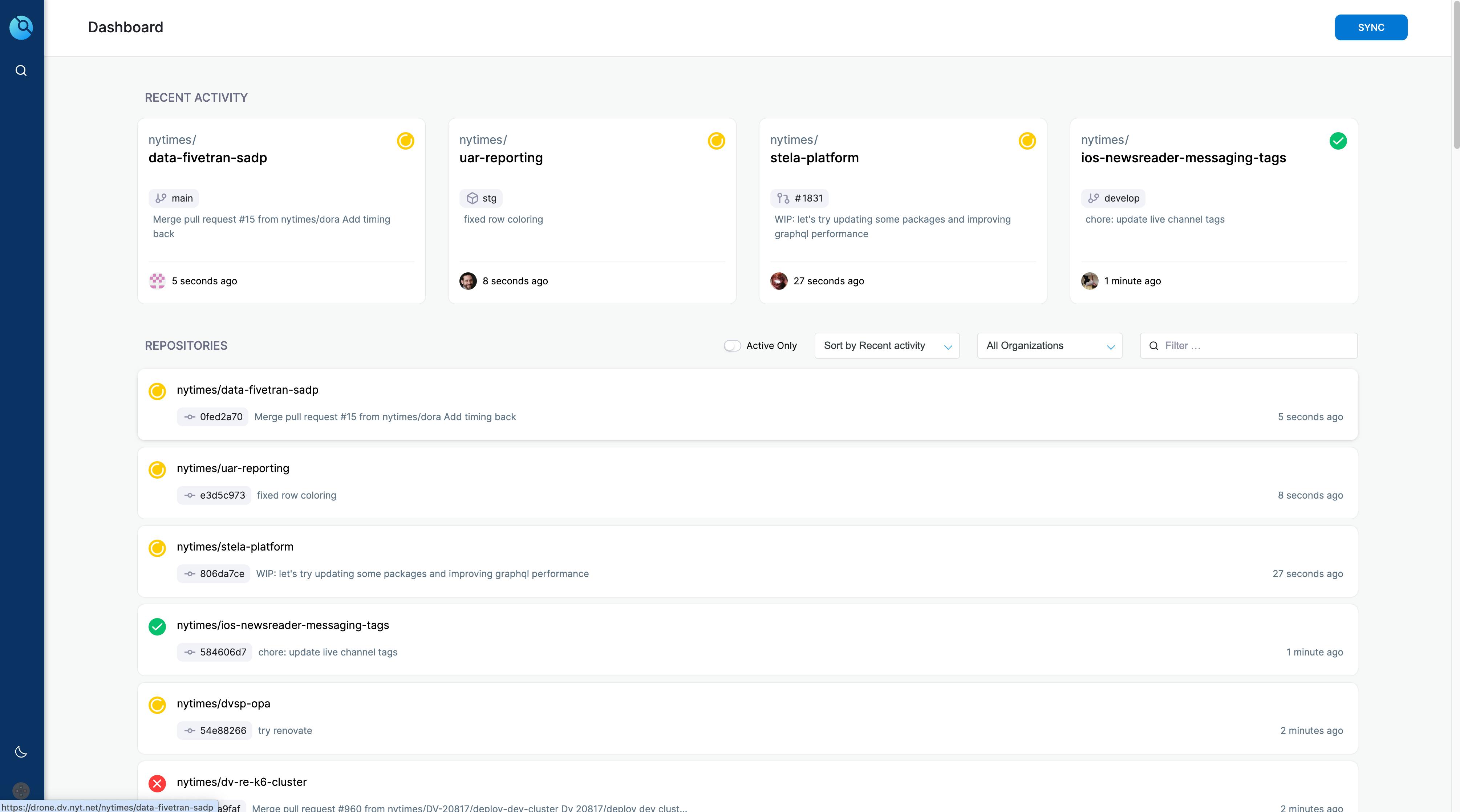
Task: Open Sort by Recent activity dropdown
Action: [x=887, y=346]
